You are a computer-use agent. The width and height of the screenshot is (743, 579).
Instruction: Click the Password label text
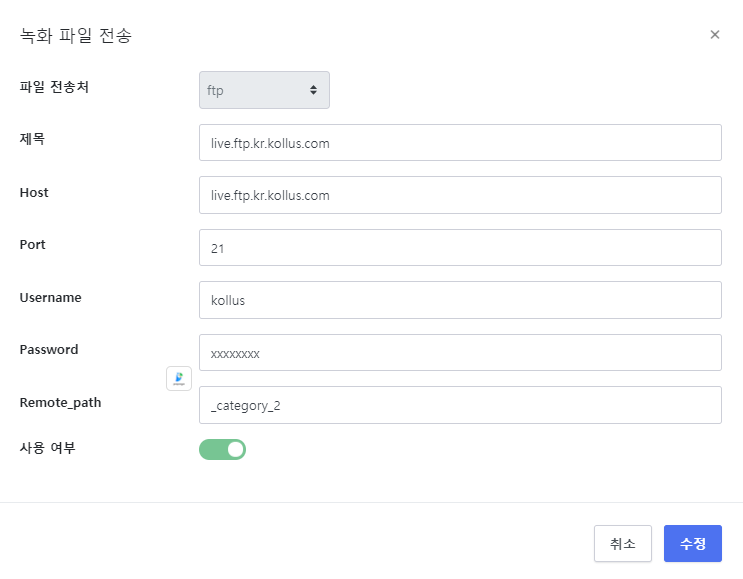[49, 350]
